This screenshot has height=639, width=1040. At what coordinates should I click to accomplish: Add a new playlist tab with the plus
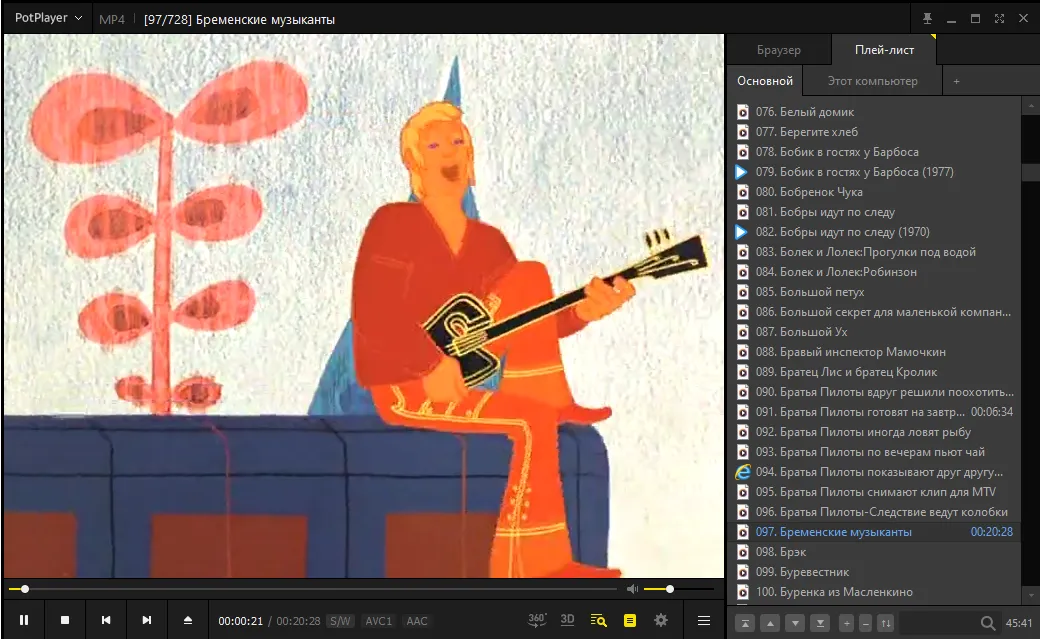pyautogui.click(x=956, y=81)
